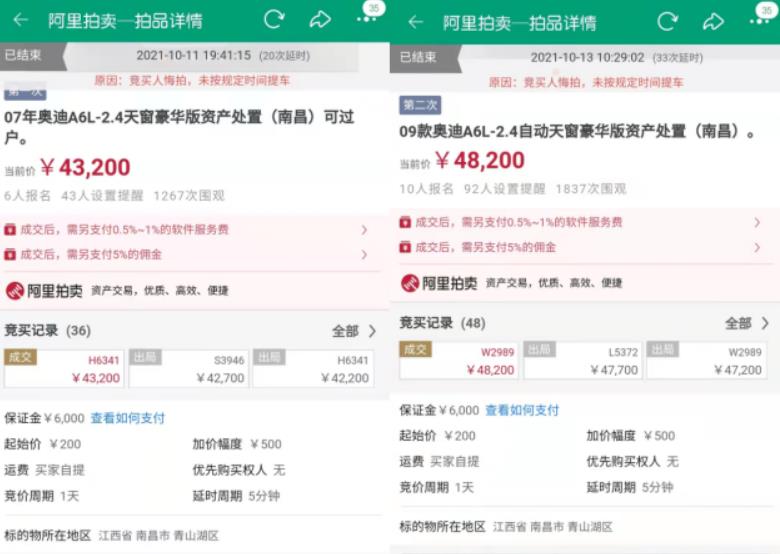This screenshot has height=554, width=780.
Task: Tap 1267次围观 view count
Action: coord(189,195)
